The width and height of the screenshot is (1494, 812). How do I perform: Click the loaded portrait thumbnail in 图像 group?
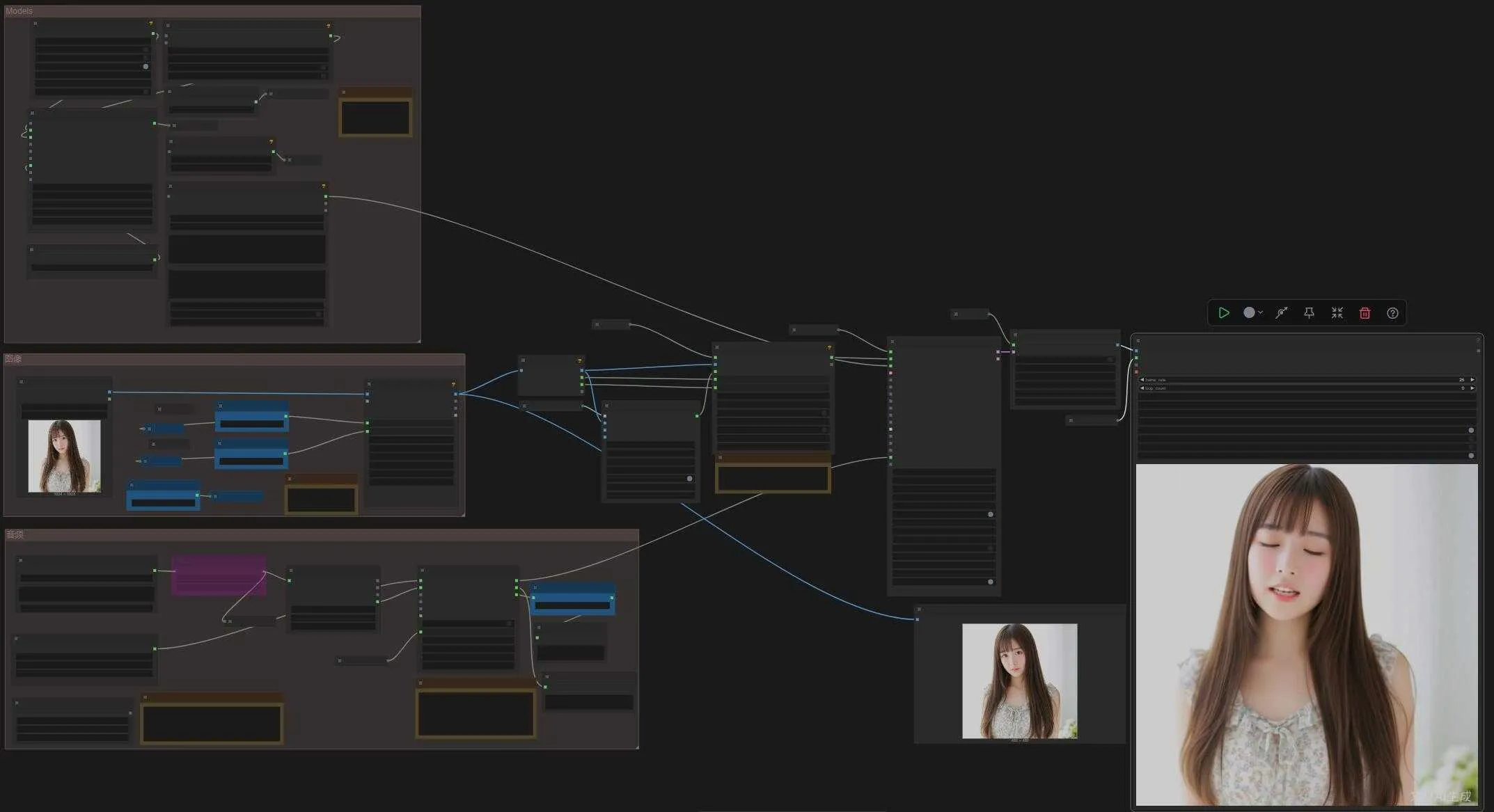(x=64, y=456)
